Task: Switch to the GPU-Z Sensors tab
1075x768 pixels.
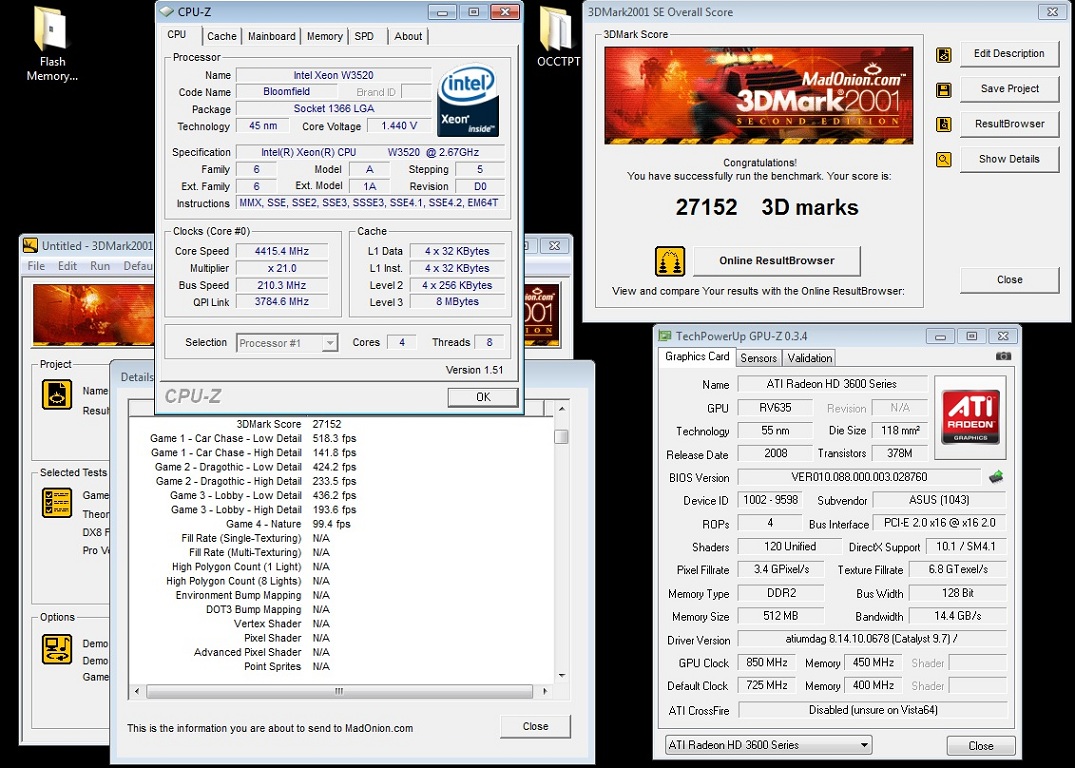Action: 758,358
